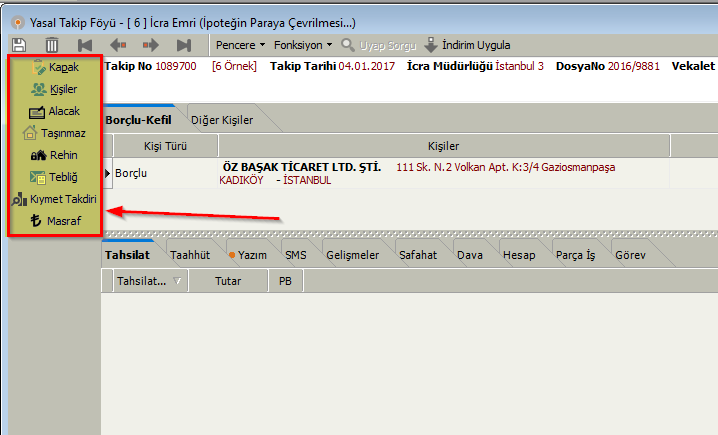Screen dimensions: 718x435
Task: Open the Tahsilat column filter dropdown
Action: pyautogui.click(x=177, y=282)
